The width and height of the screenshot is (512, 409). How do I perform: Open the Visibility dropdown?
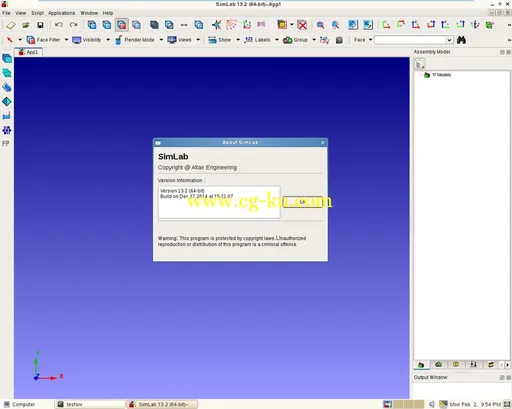pos(108,40)
